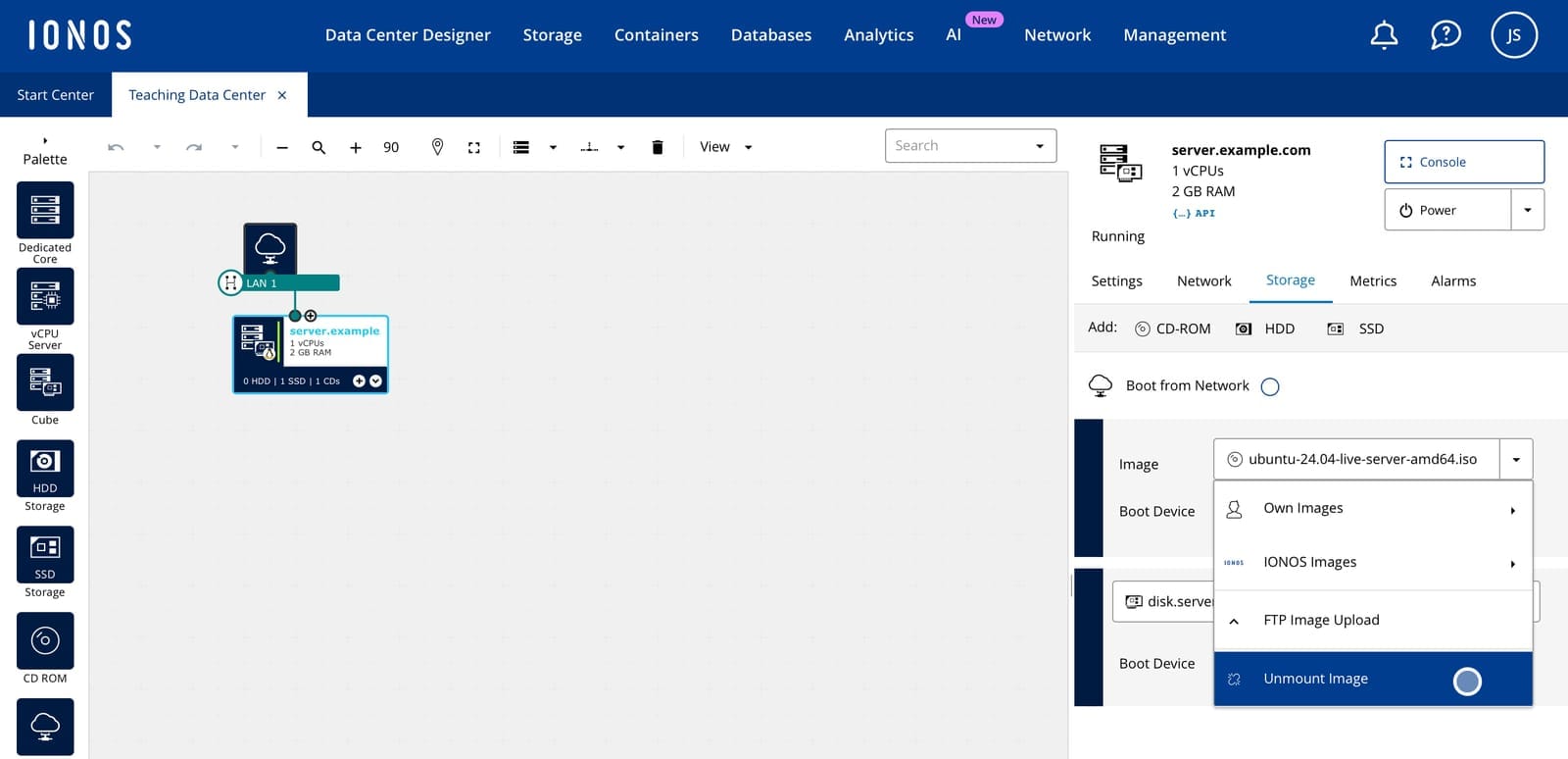This screenshot has height=759, width=1568.
Task: Click the plus icon on server node
Action: click(x=359, y=380)
